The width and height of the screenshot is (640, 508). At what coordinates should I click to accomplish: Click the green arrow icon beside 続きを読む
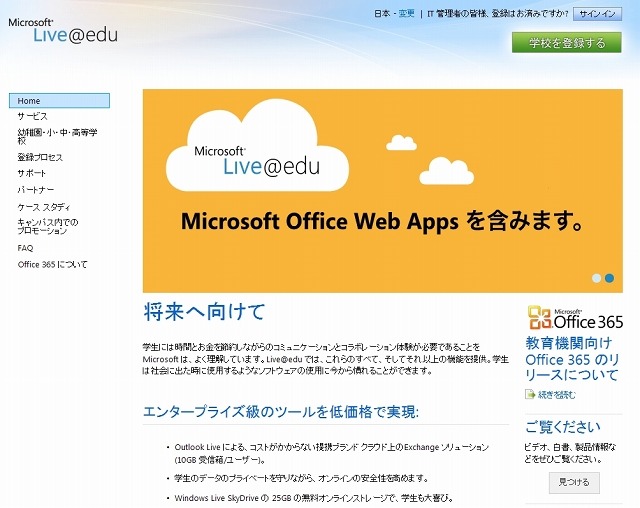tap(530, 394)
